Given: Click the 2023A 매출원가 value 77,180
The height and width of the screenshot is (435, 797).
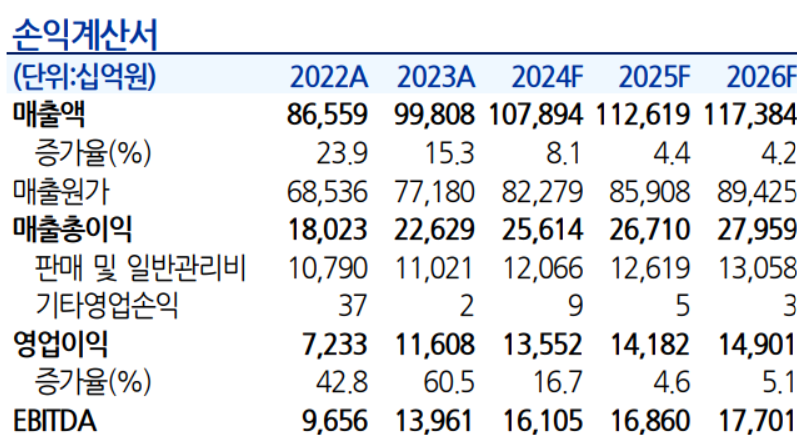Looking at the screenshot, I should (x=435, y=190).
